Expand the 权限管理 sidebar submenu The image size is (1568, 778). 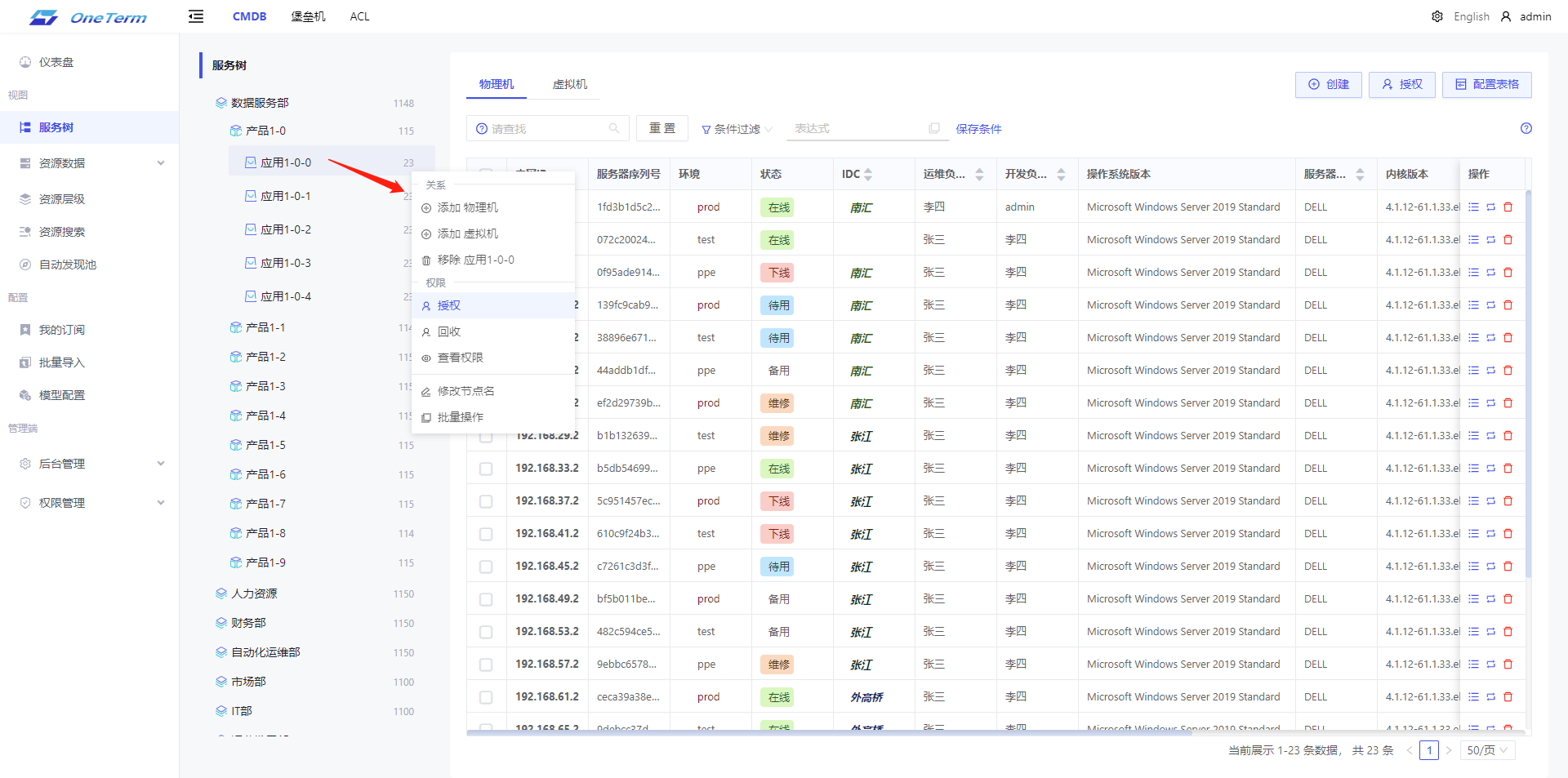90,503
